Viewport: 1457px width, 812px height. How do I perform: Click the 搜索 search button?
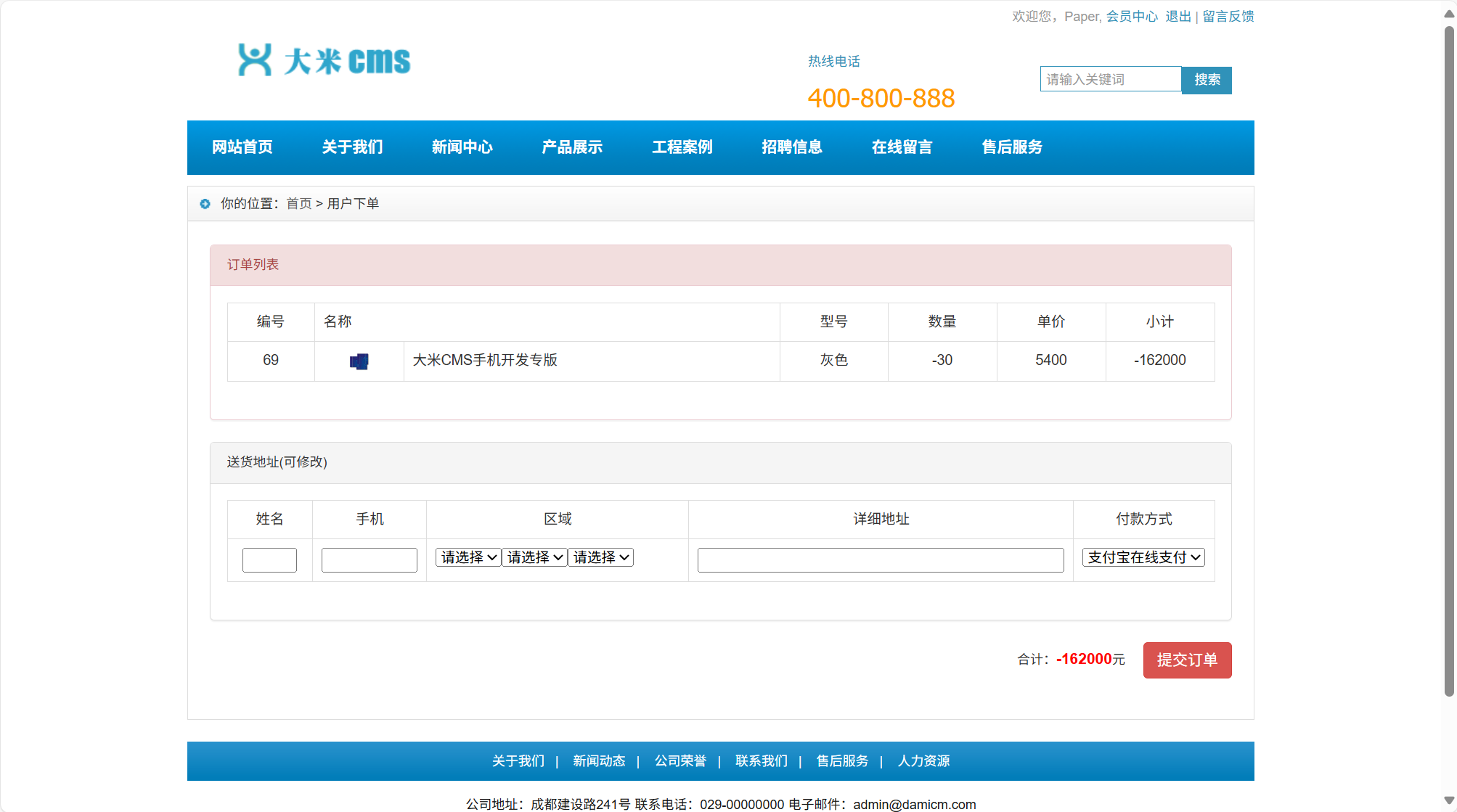pyautogui.click(x=1207, y=80)
